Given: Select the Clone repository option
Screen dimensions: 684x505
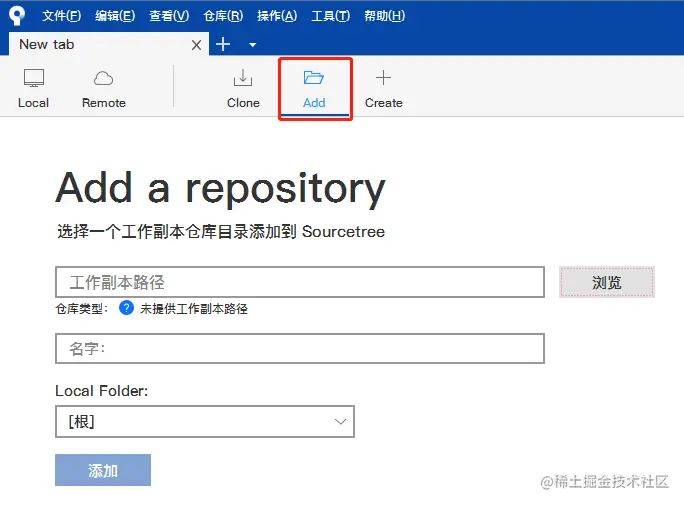Looking at the screenshot, I should tap(243, 89).
